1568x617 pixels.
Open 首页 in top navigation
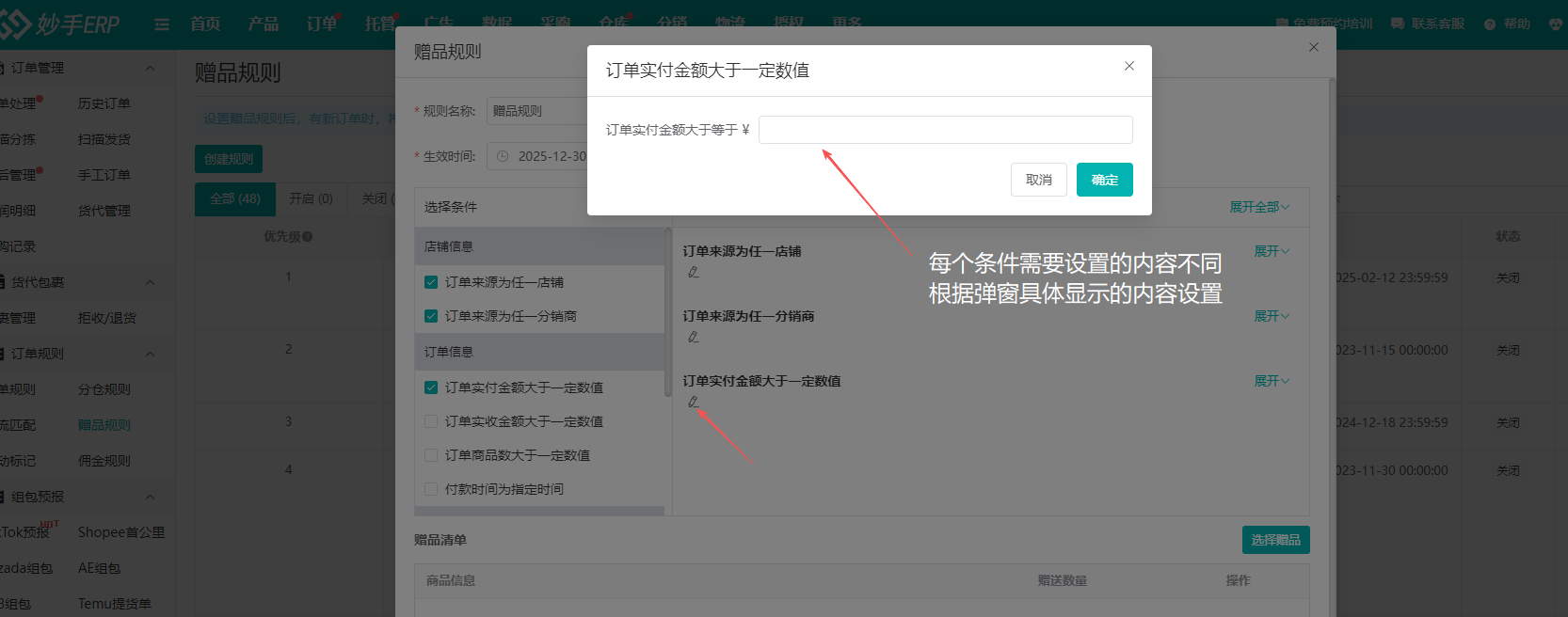pos(205,24)
